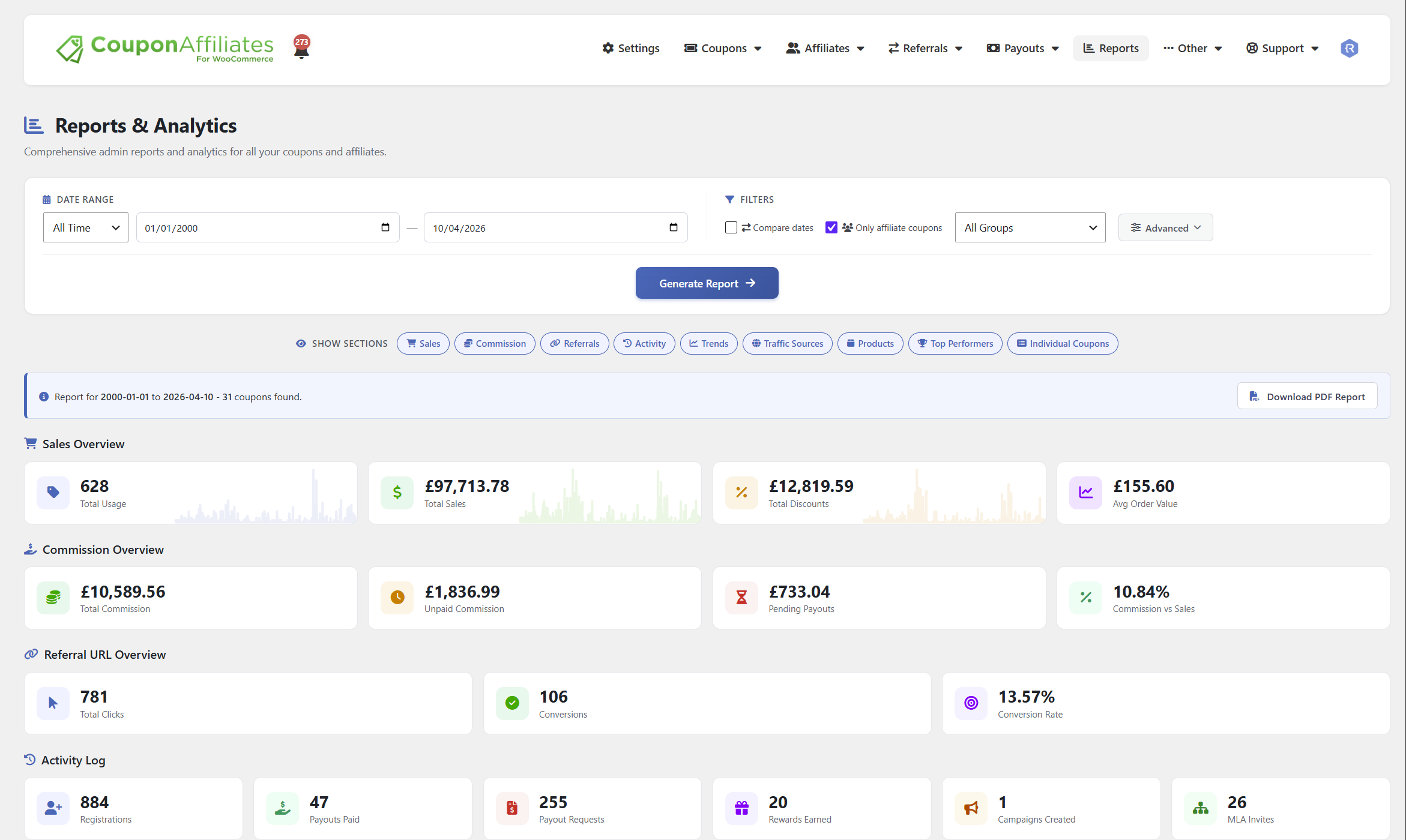
Task: Click the user avatar icon in header
Action: pos(1349,48)
